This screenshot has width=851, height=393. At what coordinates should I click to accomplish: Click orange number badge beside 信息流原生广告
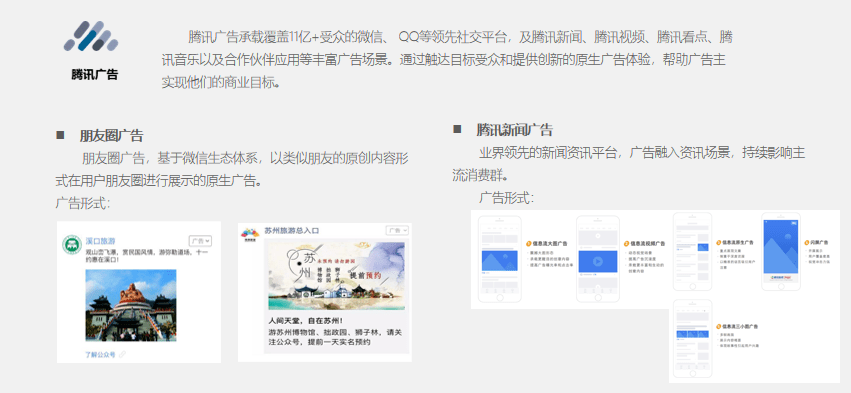pos(719,242)
